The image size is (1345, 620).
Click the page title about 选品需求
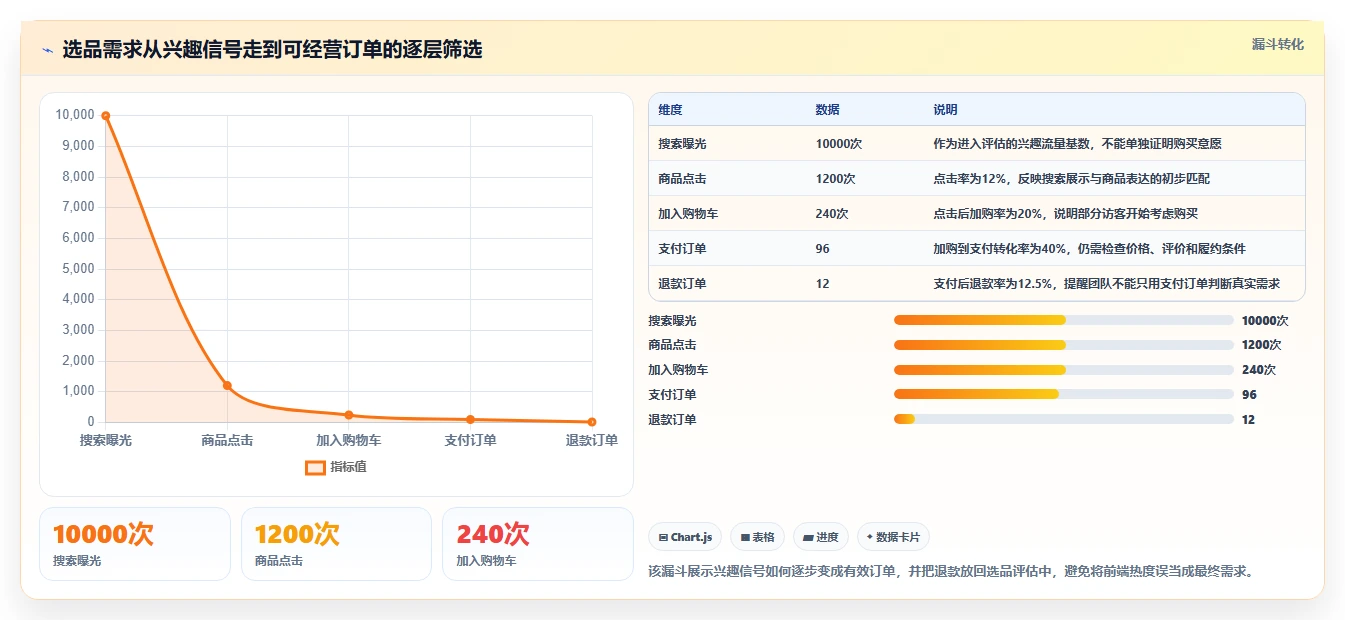(272, 50)
